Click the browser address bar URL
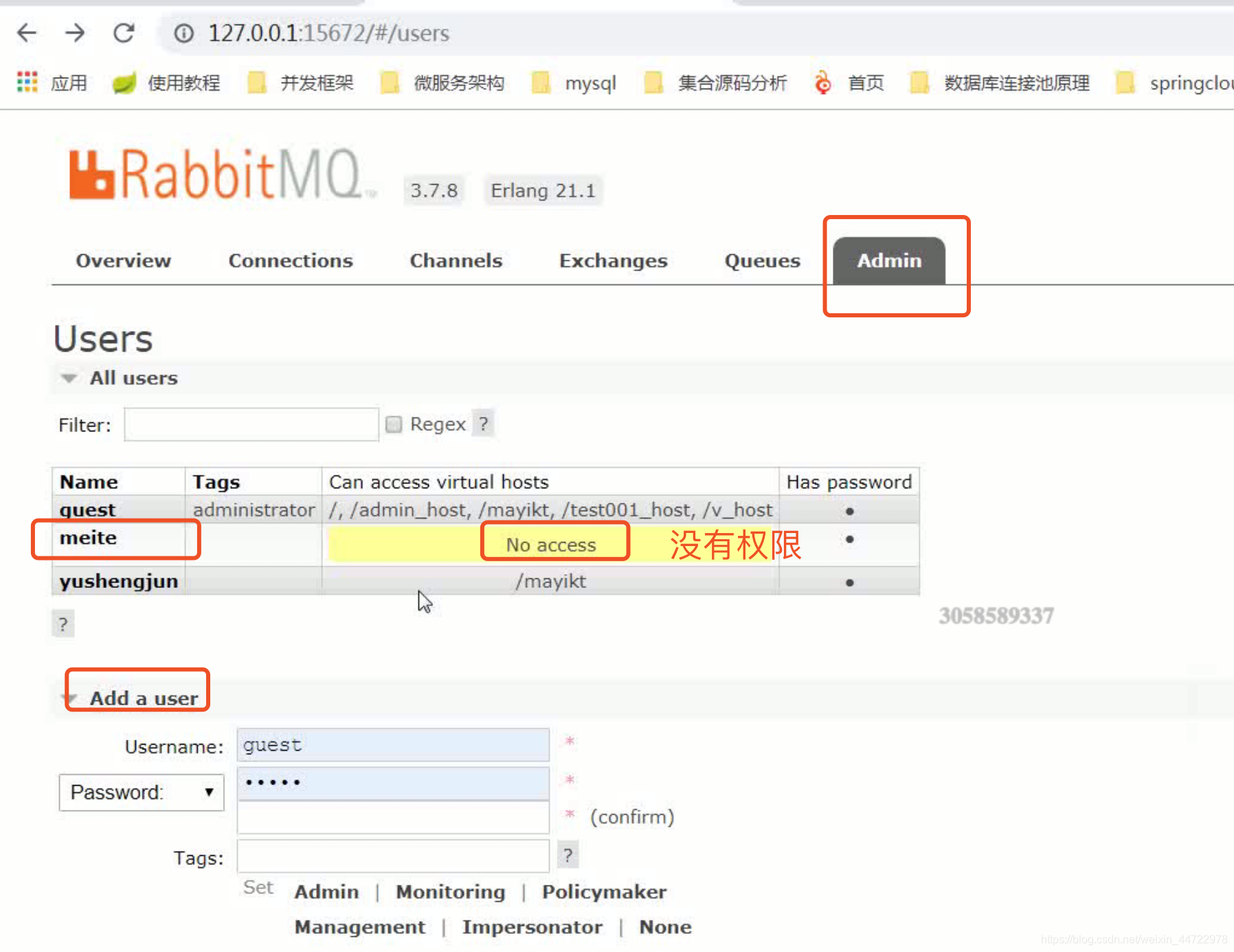This screenshot has width=1234, height=952. 328,33
